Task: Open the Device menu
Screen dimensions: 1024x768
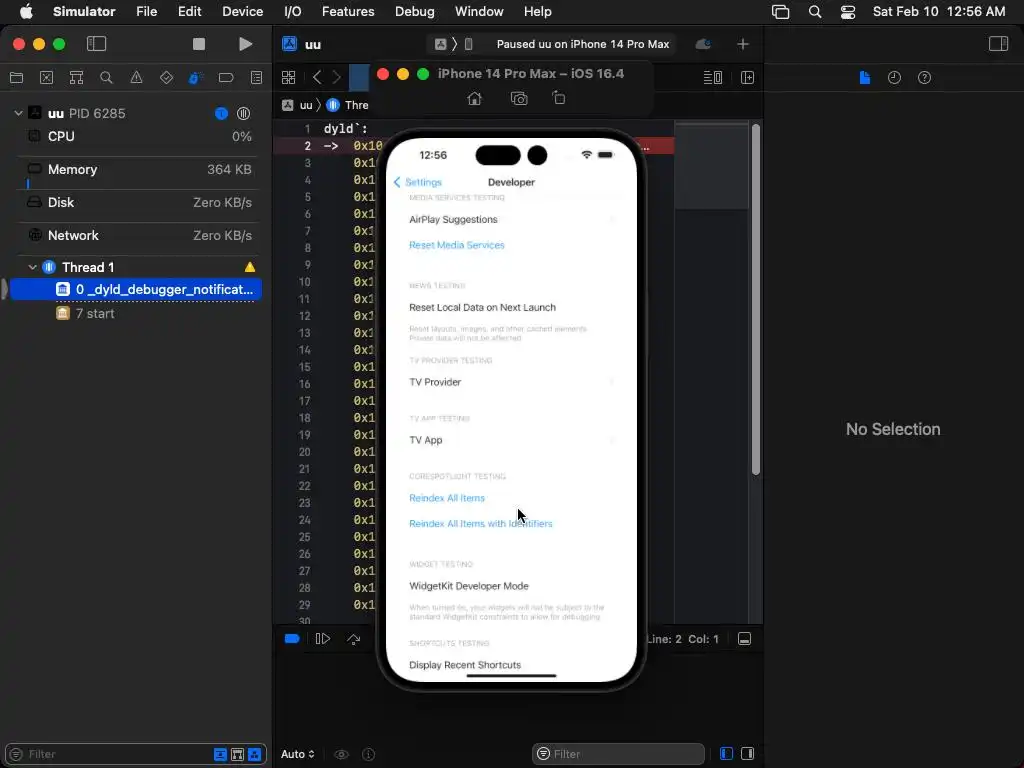Action: (242, 11)
